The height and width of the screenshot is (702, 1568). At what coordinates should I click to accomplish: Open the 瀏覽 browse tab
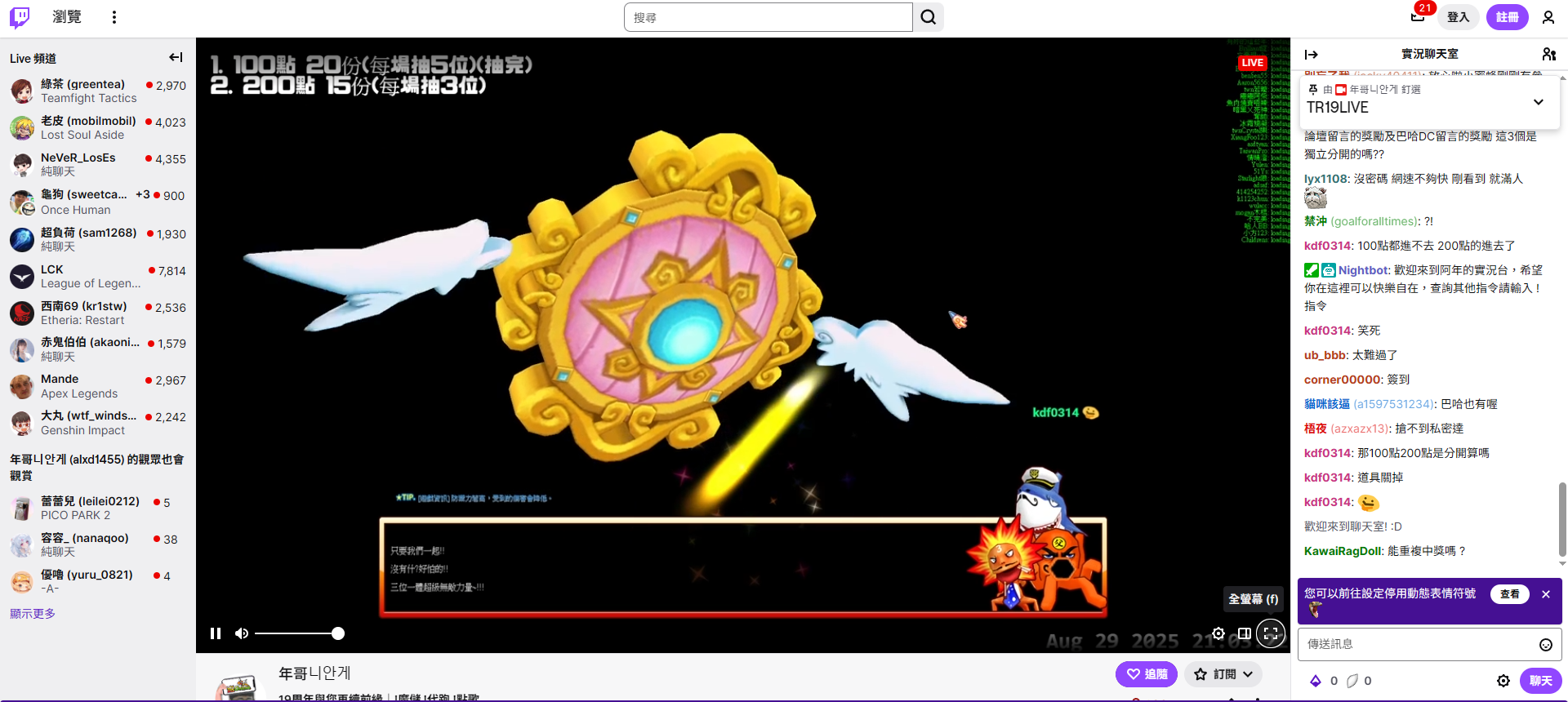(x=67, y=17)
